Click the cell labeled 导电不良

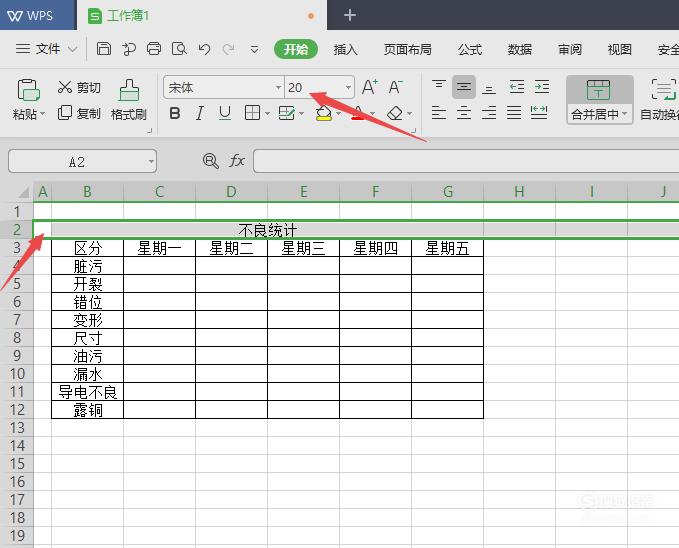pos(87,392)
